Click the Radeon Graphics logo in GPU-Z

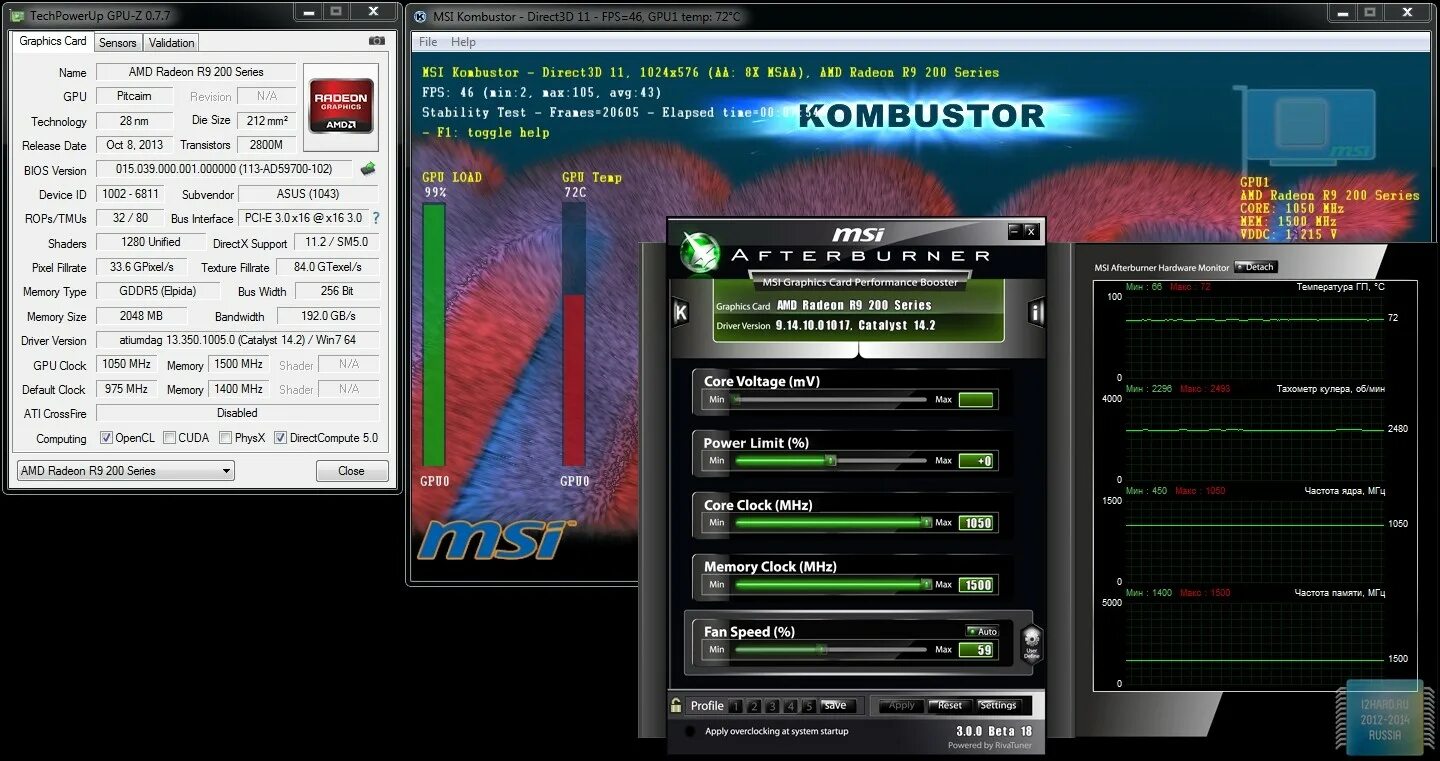coord(341,107)
